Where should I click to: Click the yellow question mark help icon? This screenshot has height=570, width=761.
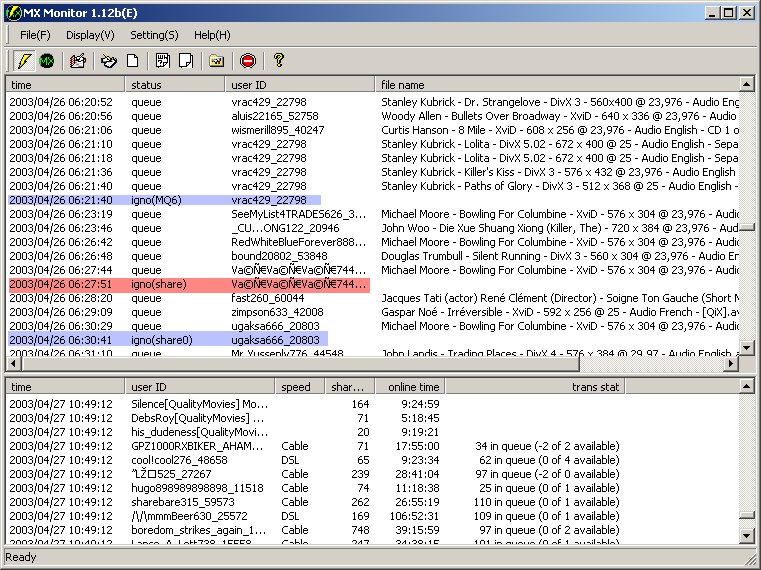[x=279, y=61]
